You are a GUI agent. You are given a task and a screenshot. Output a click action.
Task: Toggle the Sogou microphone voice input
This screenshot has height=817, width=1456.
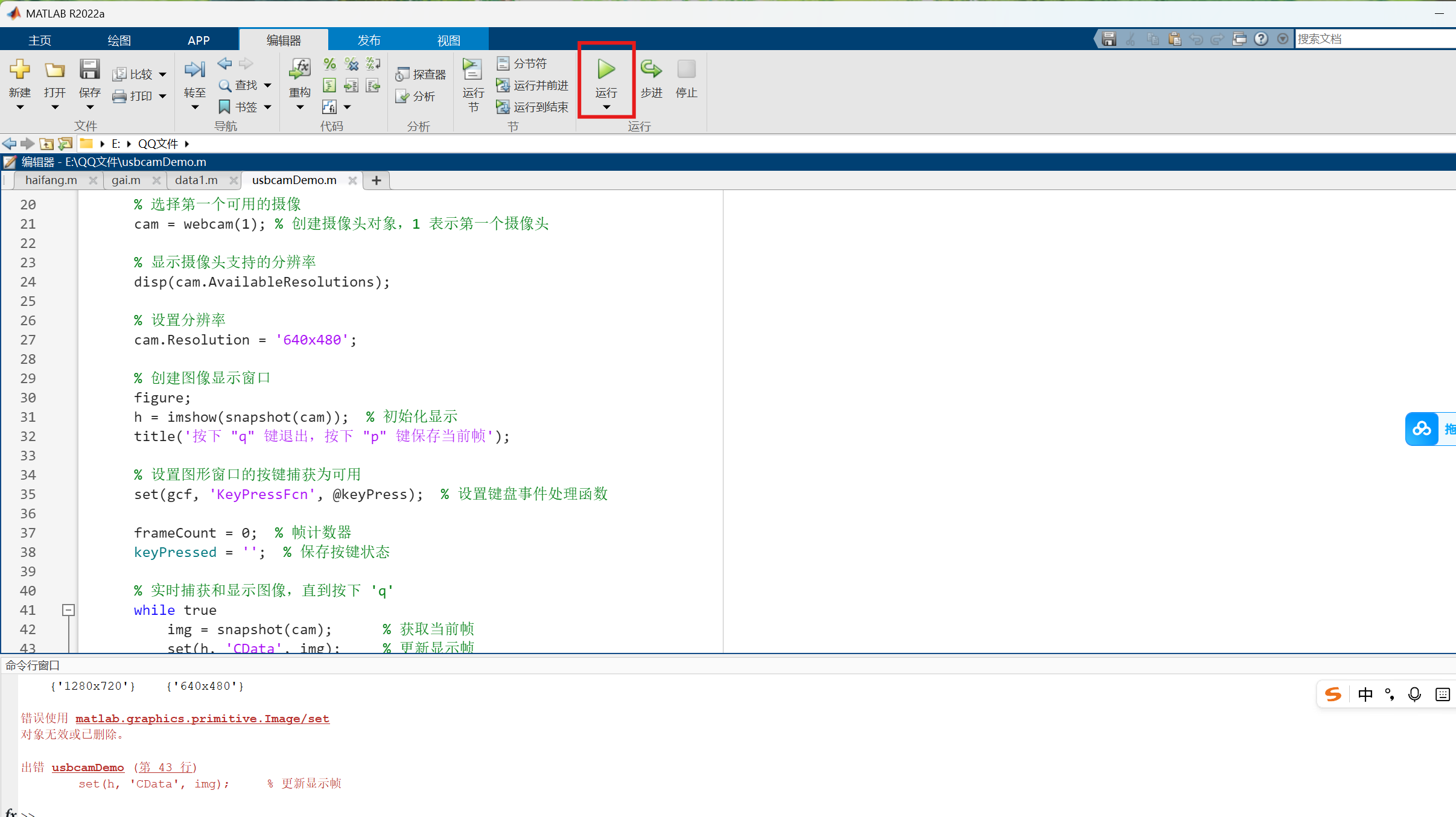click(x=1414, y=695)
